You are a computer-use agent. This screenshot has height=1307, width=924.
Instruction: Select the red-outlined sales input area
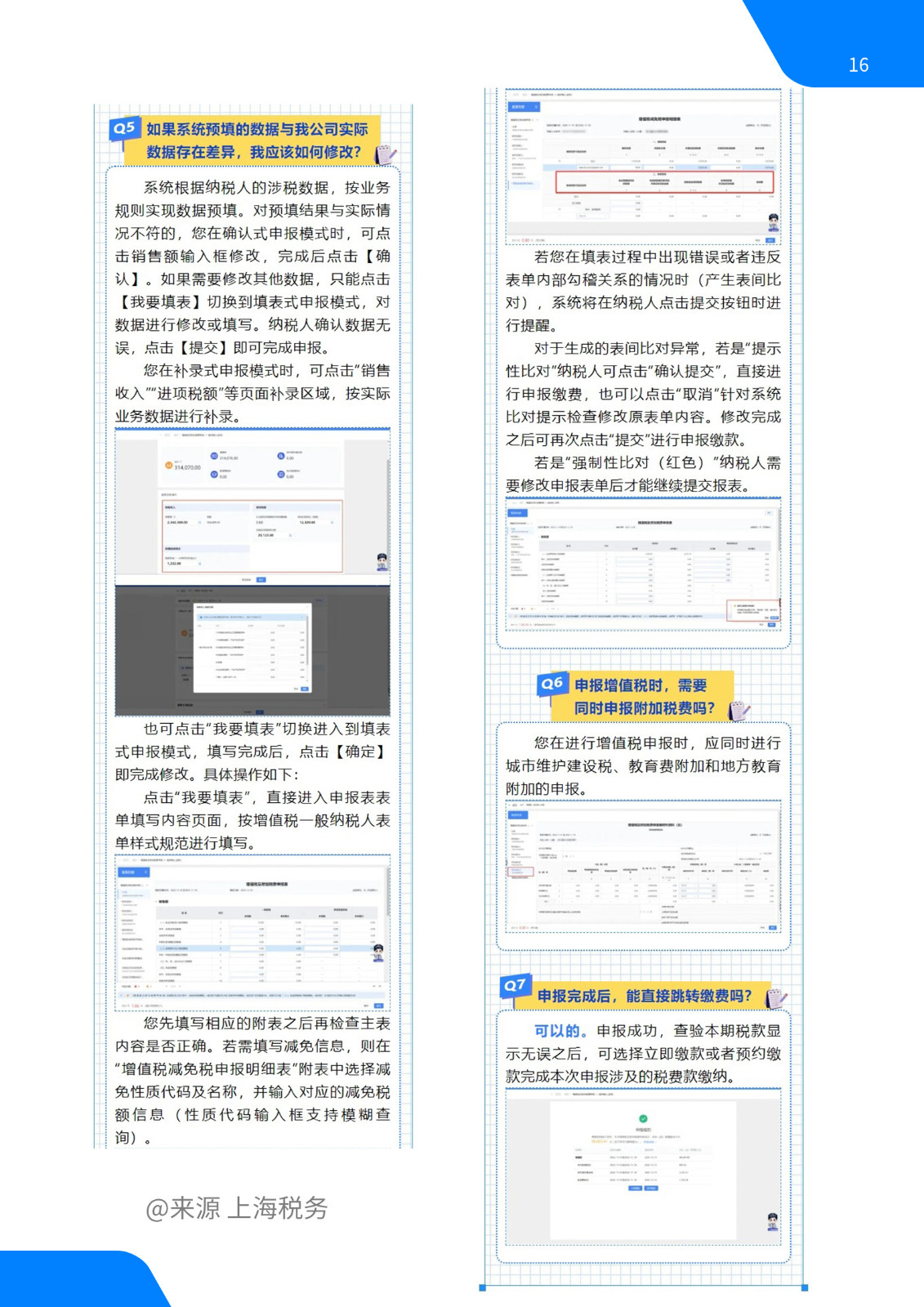click(252, 536)
